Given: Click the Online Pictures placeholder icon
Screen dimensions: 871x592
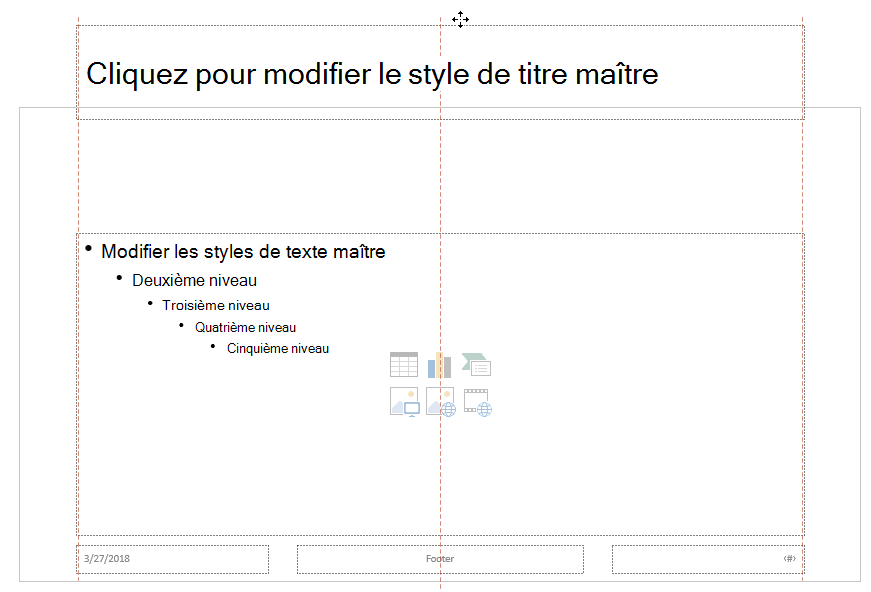Looking at the screenshot, I should [440, 402].
